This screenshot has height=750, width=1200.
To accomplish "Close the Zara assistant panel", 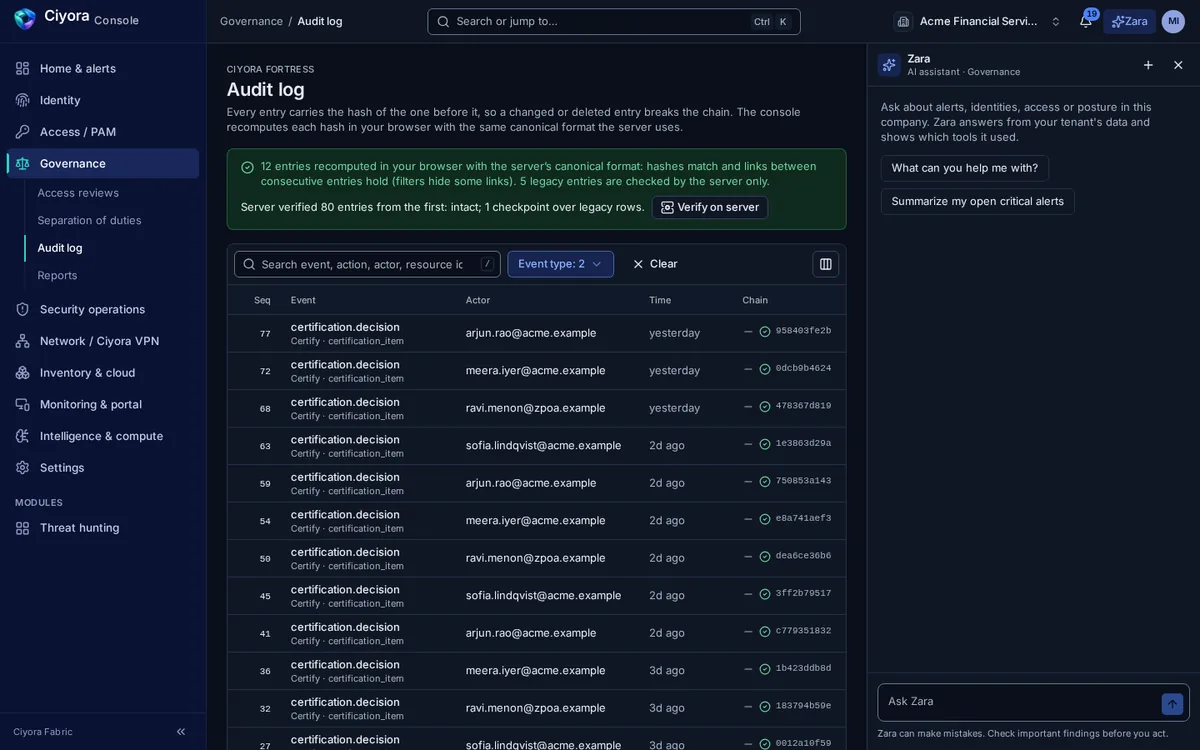I will [x=1178, y=65].
